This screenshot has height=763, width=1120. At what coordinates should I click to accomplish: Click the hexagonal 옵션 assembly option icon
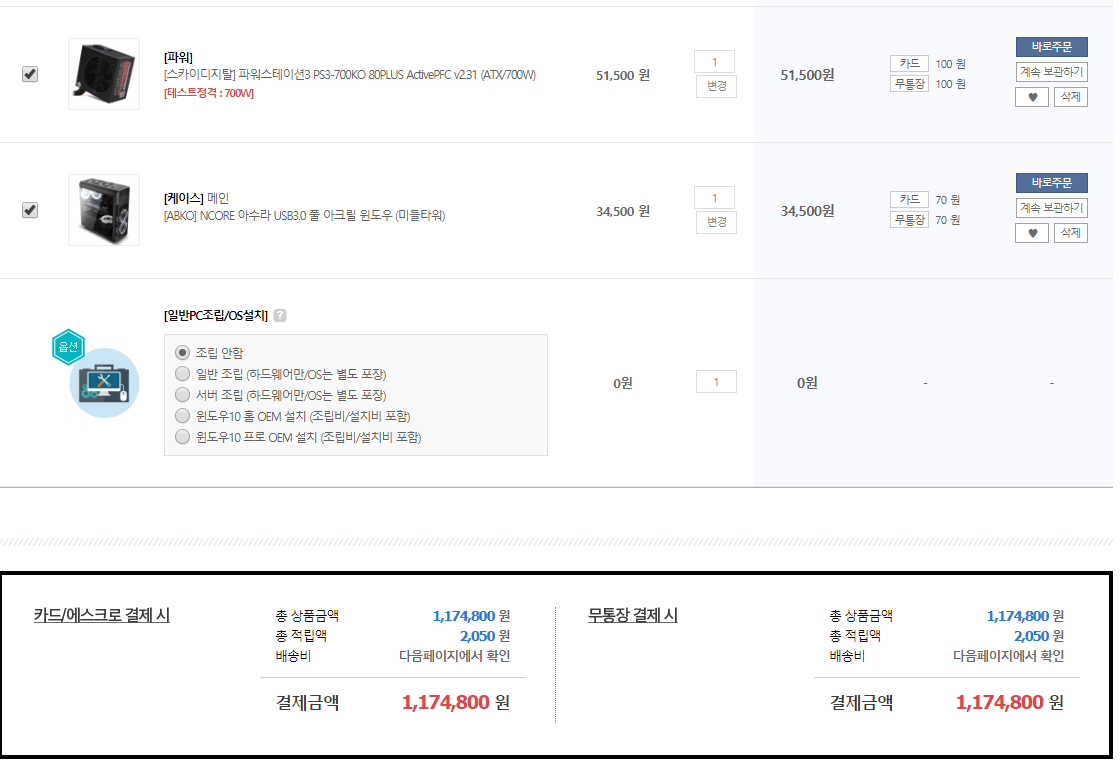click(x=68, y=347)
